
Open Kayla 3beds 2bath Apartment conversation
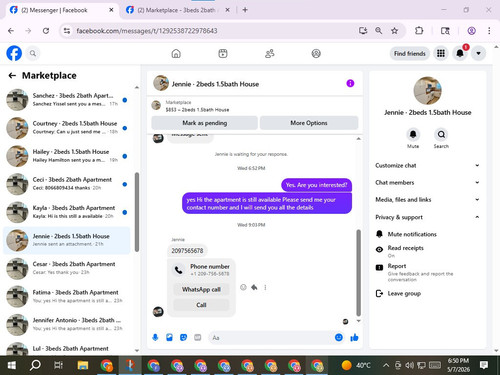[67, 212]
